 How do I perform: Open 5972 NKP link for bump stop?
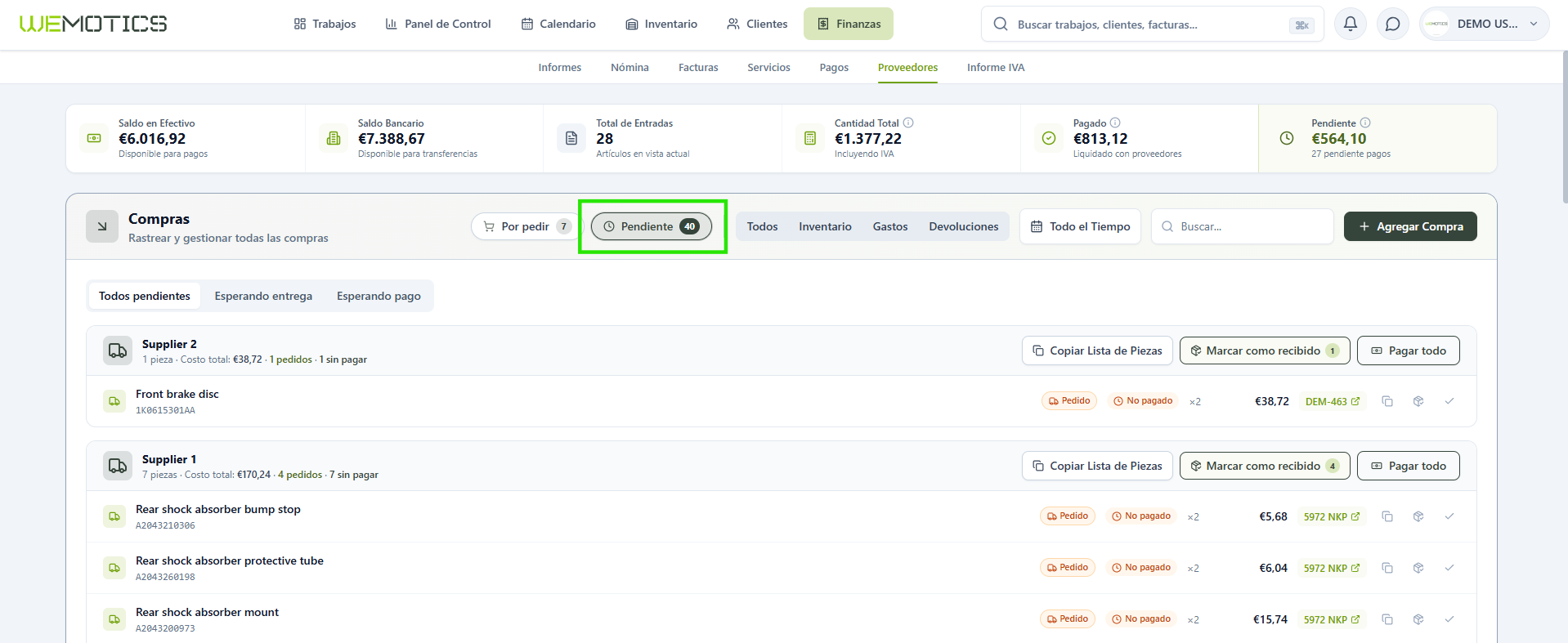point(1332,516)
